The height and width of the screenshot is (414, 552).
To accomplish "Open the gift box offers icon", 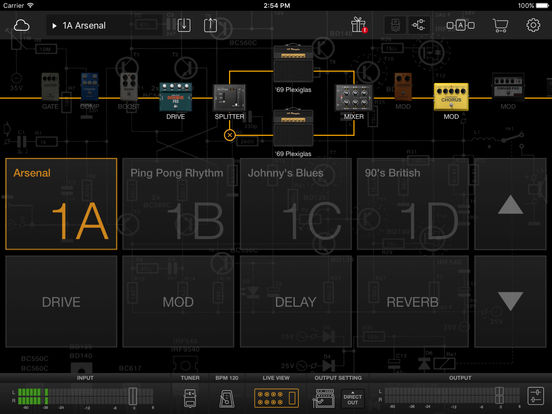I will click(x=359, y=25).
